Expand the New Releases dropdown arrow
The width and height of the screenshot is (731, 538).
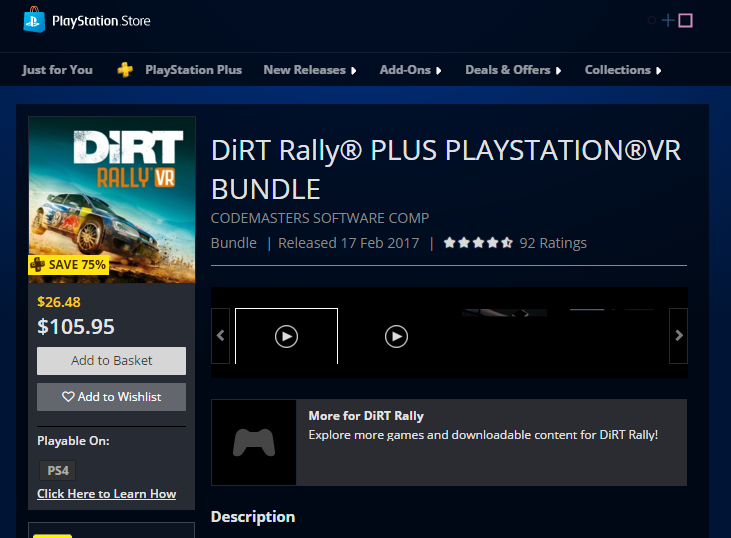coord(353,70)
